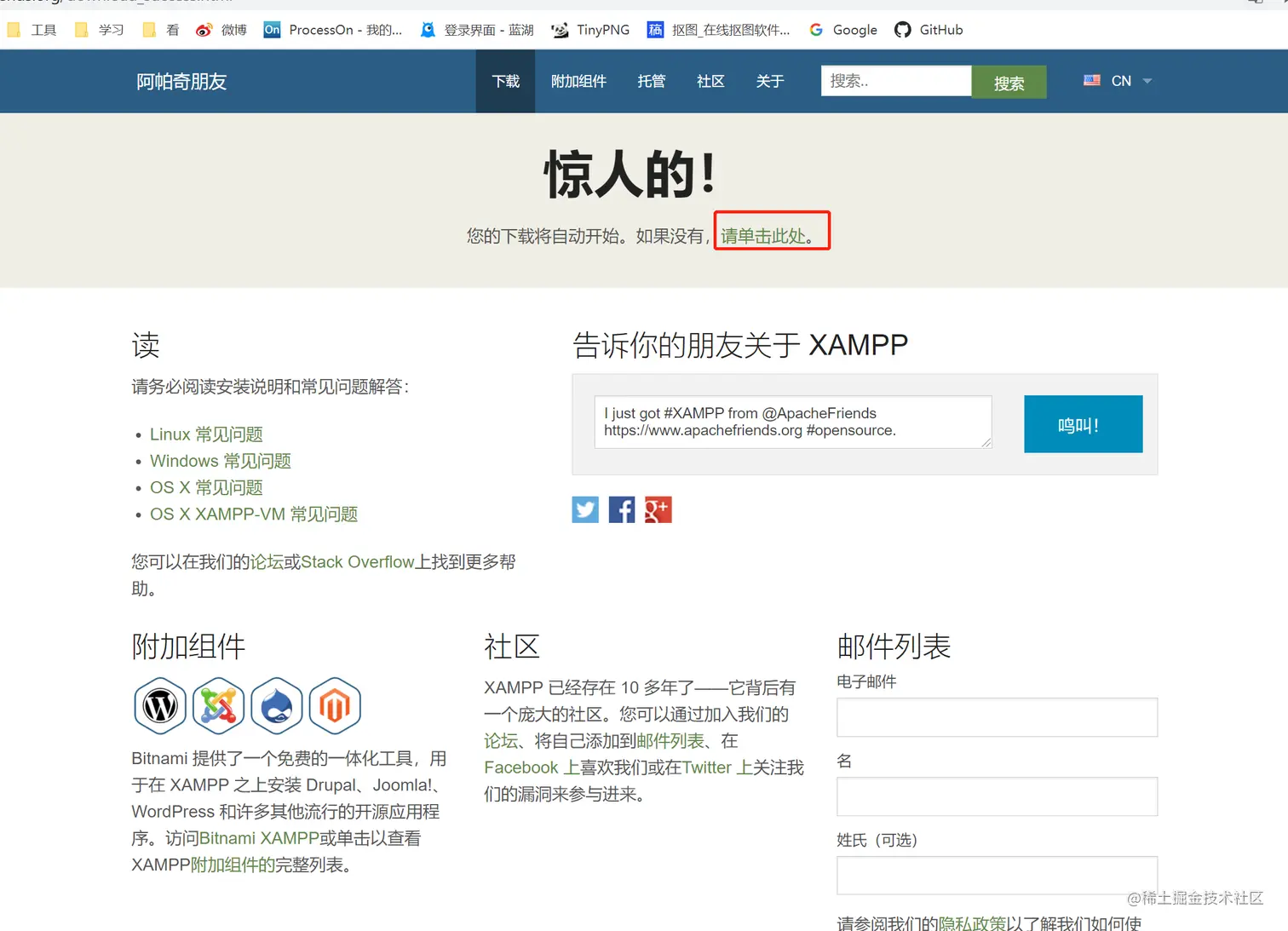Open the 托管 nav menu item
The width and height of the screenshot is (1288, 931).
pyautogui.click(x=652, y=81)
